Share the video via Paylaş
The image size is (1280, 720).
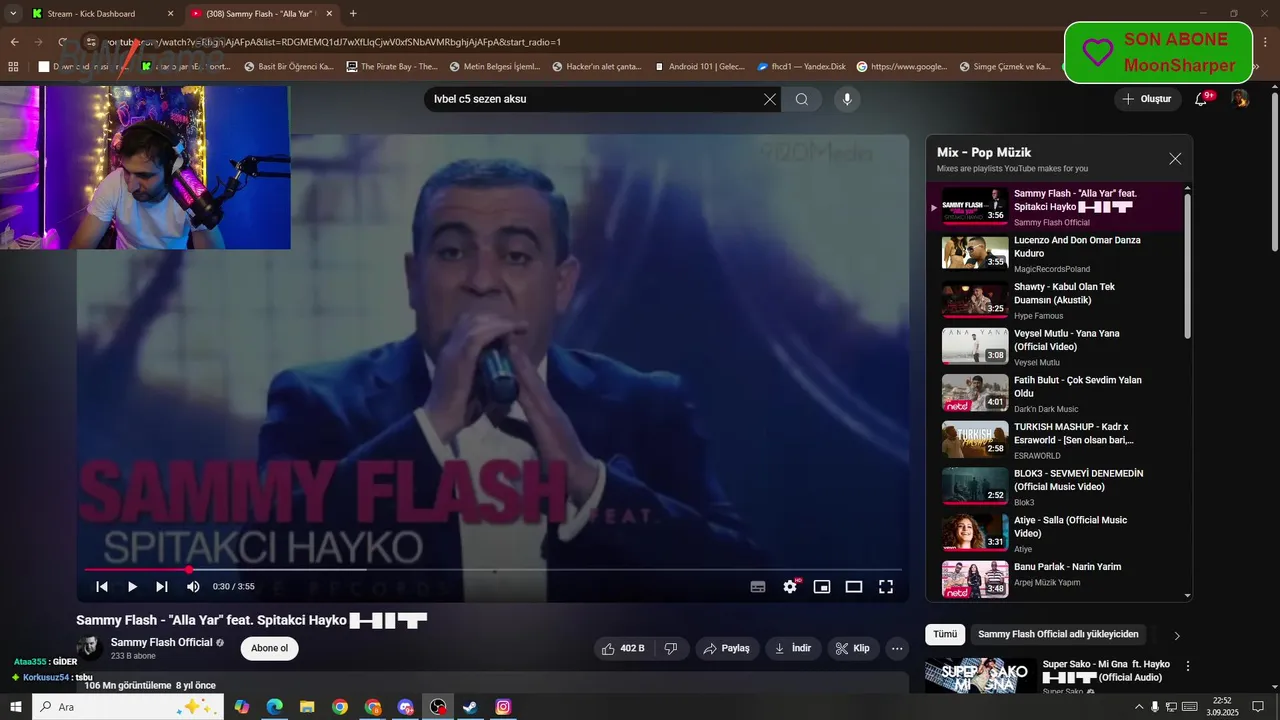[x=727, y=648]
